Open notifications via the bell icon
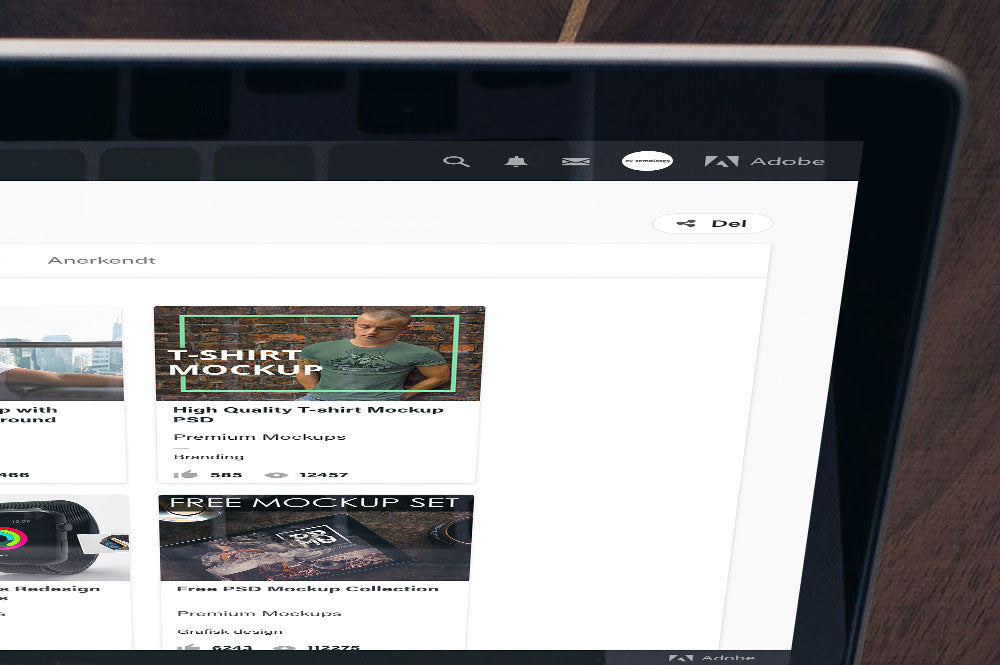 coord(516,160)
